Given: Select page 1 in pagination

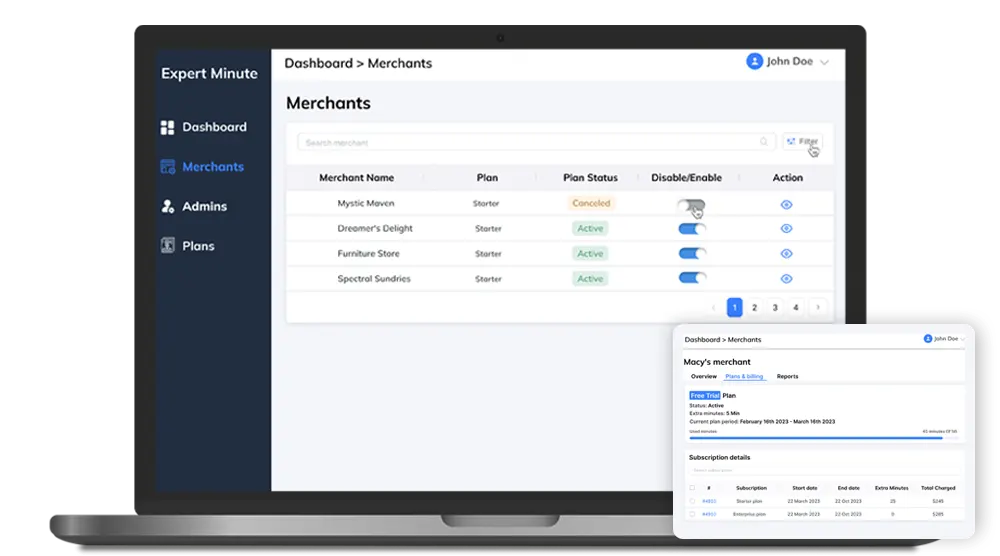Looking at the screenshot, I should [x=734, y=307].
